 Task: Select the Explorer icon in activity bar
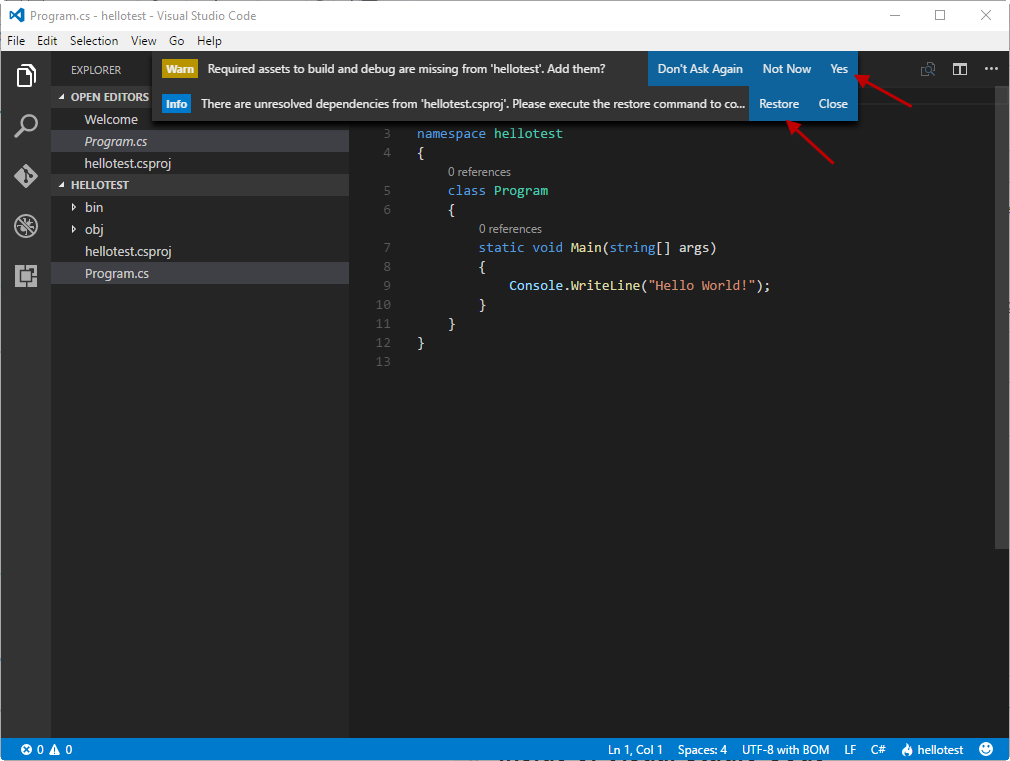tap(25, 75)
